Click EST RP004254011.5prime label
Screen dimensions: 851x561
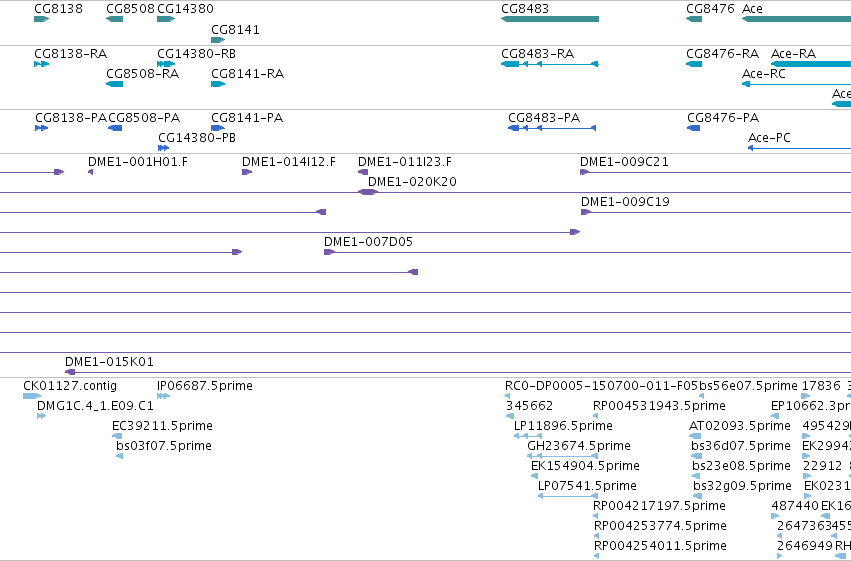[x=661, y=546]
